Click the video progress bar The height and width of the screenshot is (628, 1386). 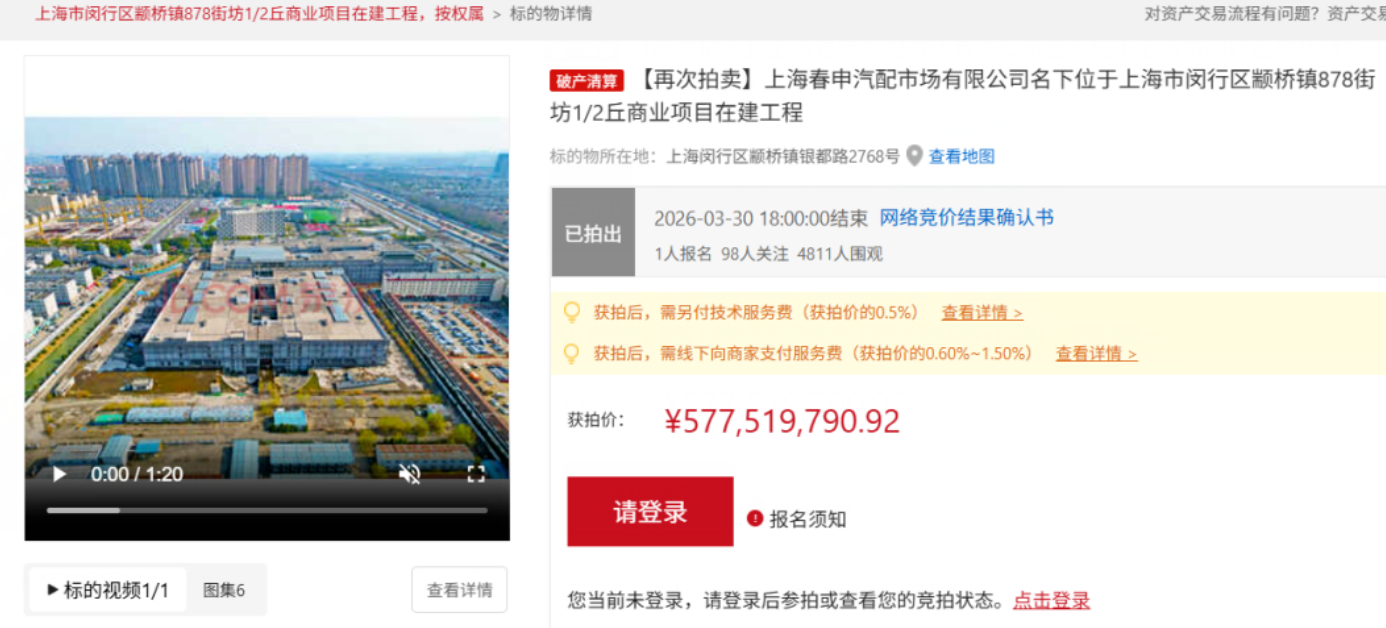click(267, 510)
